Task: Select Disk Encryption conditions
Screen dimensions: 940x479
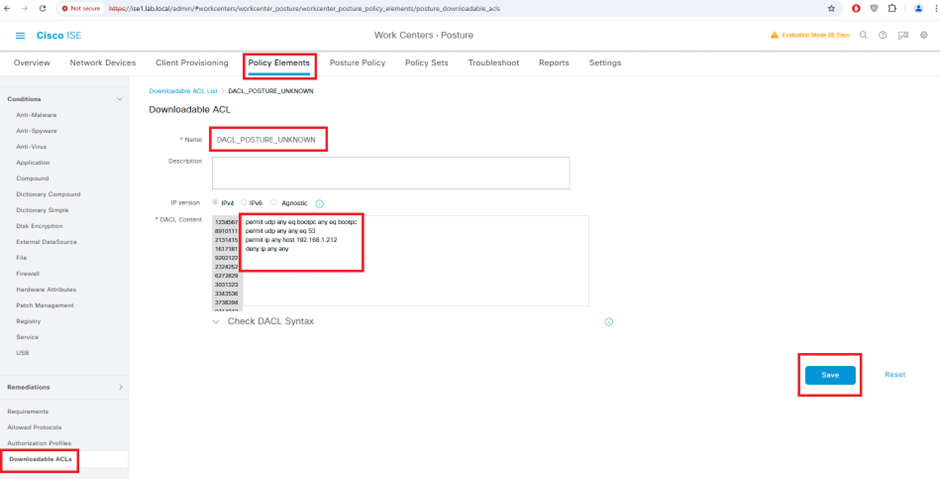Action: tap(40, 226)
